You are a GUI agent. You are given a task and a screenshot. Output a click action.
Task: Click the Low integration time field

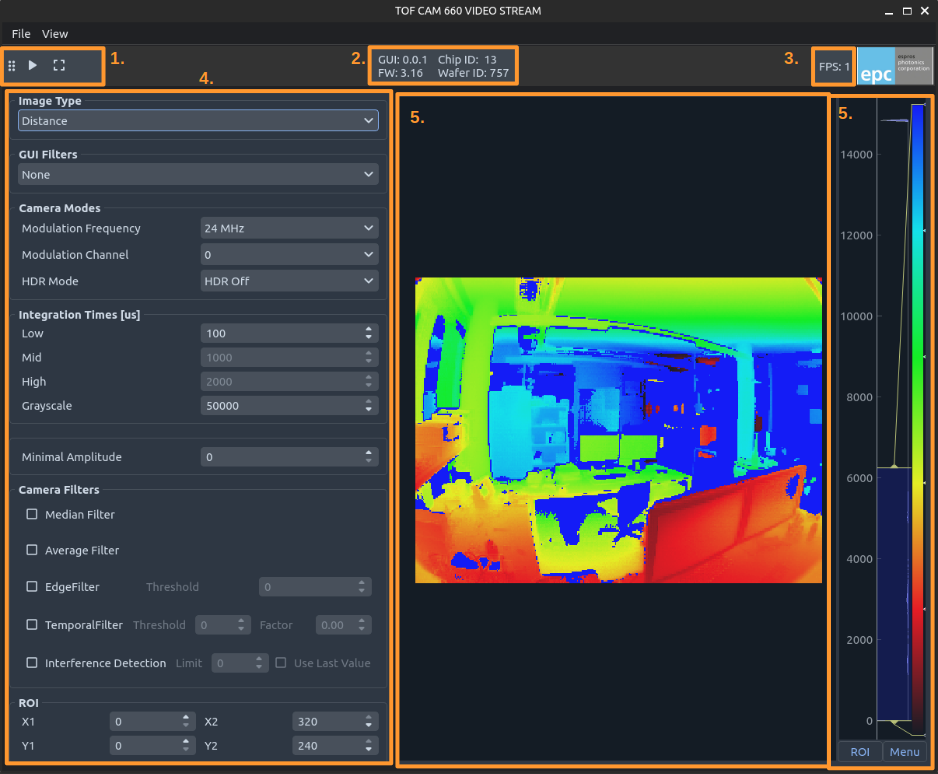[290, 334]
